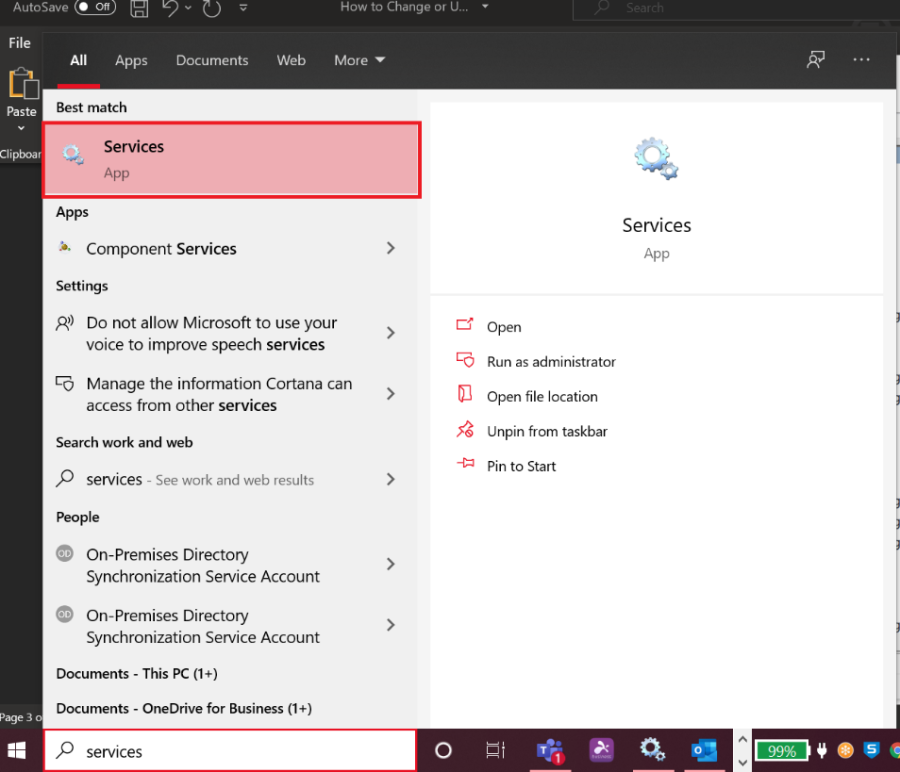Show hidden tray icons up arrow
The width and height of the screenshot is (900, 772).
742,739
